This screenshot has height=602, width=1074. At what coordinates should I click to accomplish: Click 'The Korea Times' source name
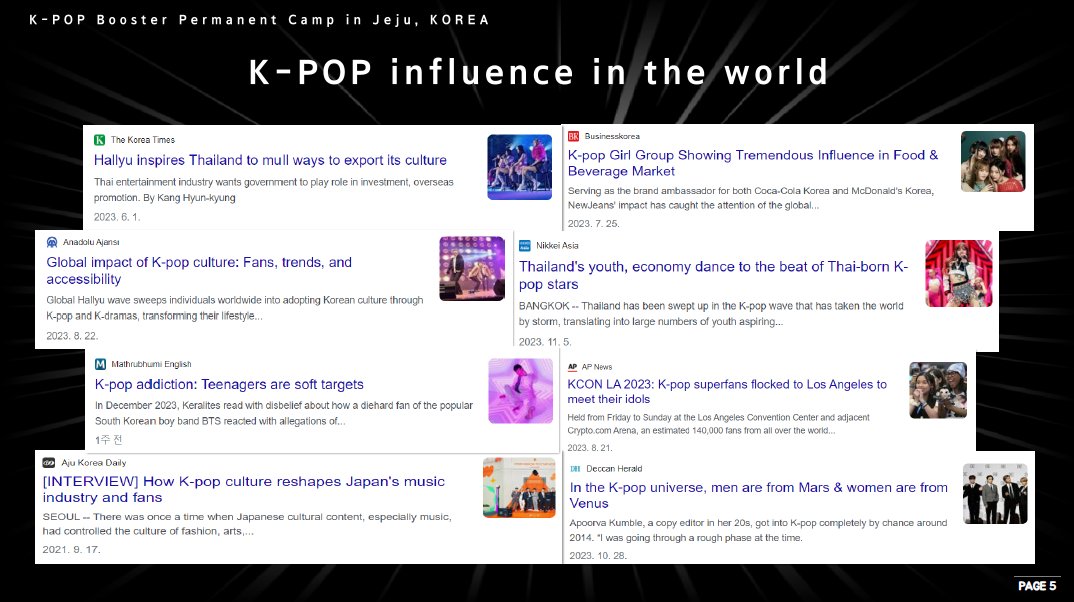(142, 140)
